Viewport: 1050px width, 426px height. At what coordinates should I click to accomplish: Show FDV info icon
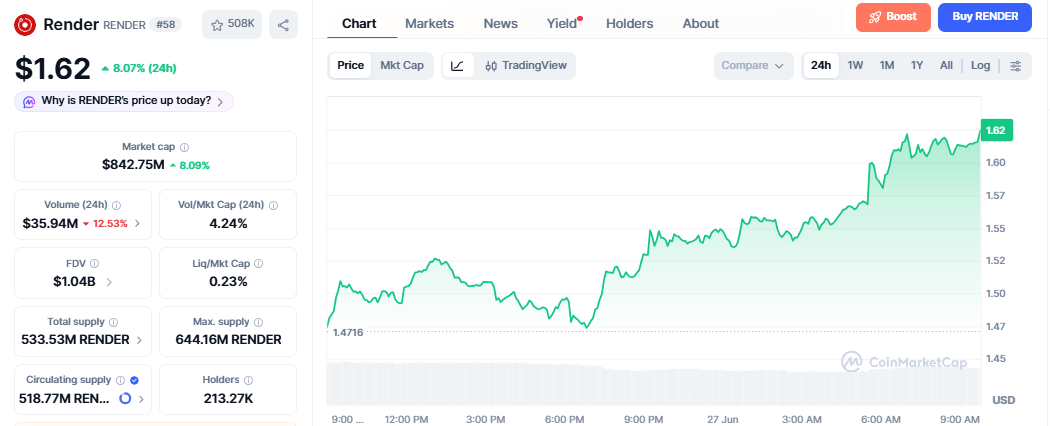tap(94, 263)
